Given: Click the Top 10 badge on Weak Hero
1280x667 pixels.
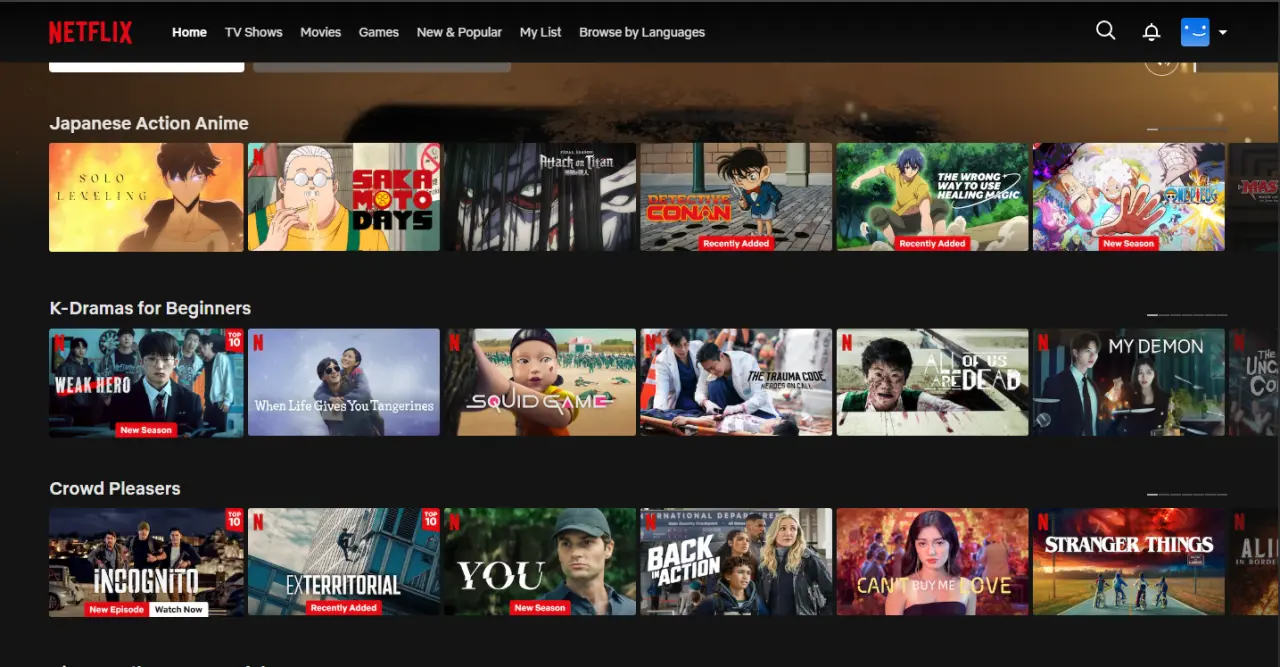Looking at the screenshot, I should [x=234, y=339].
